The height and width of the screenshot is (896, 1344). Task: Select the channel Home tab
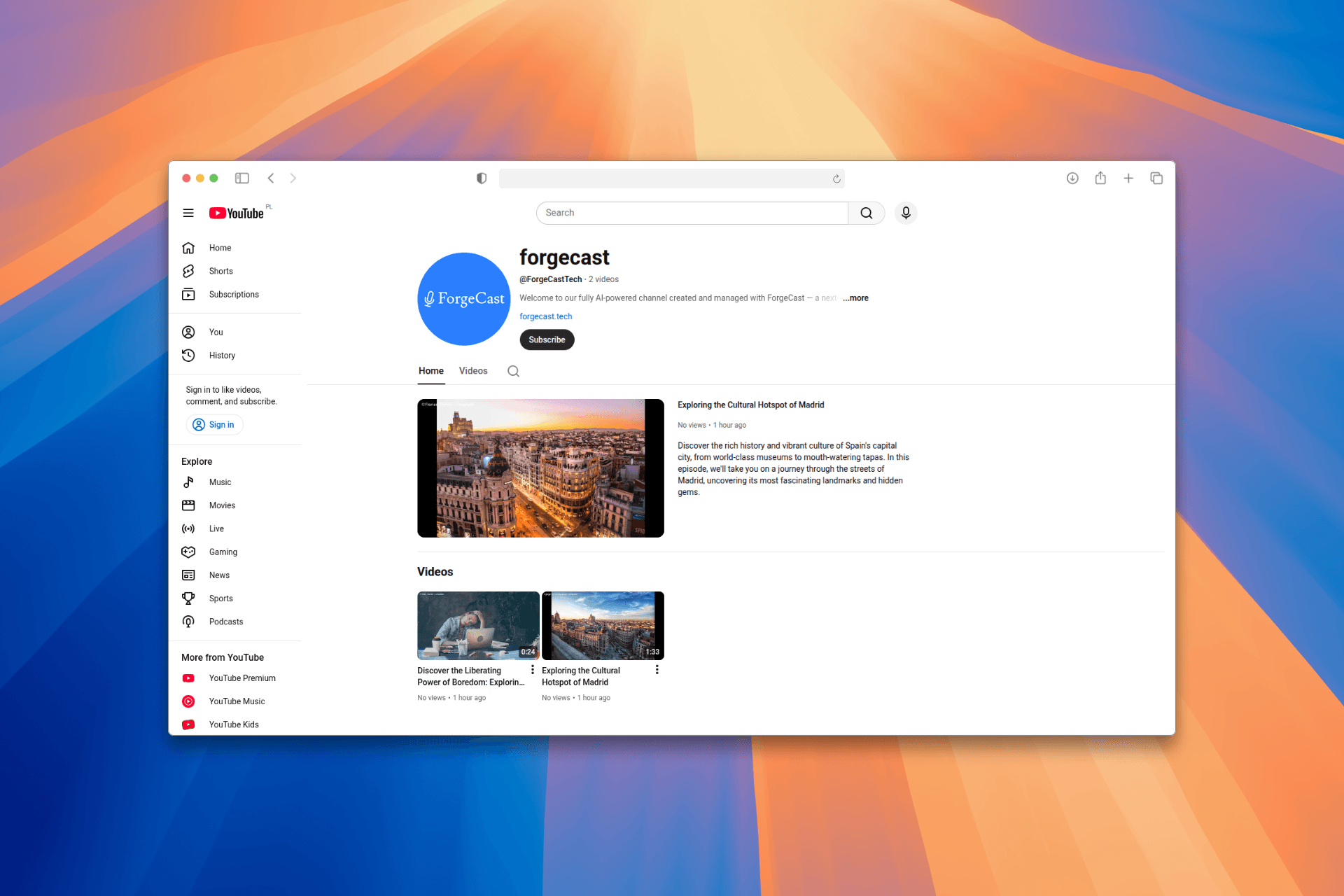click(431, 371)
